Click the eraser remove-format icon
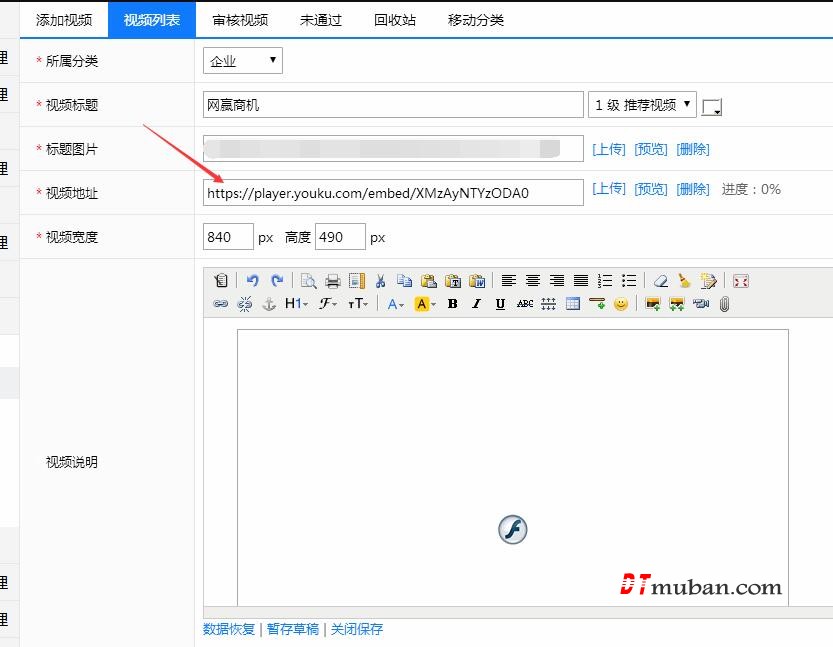This screenshot has height=647, width=833. point(660,281)
